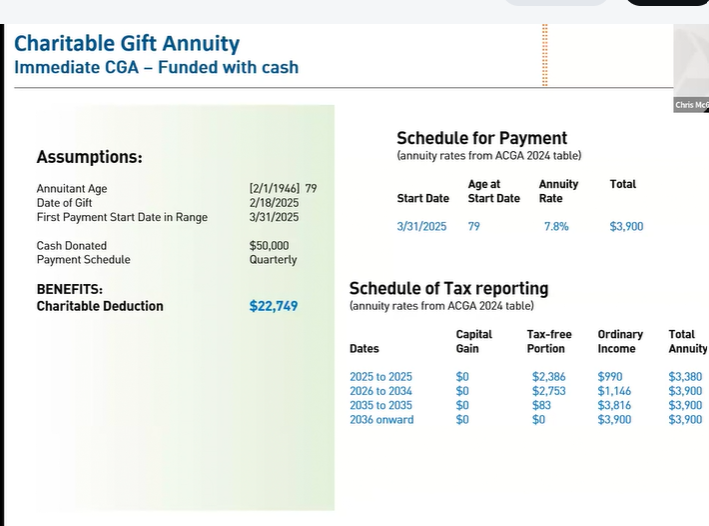
Task: Click the gray pill button at top
Action: 553,3
